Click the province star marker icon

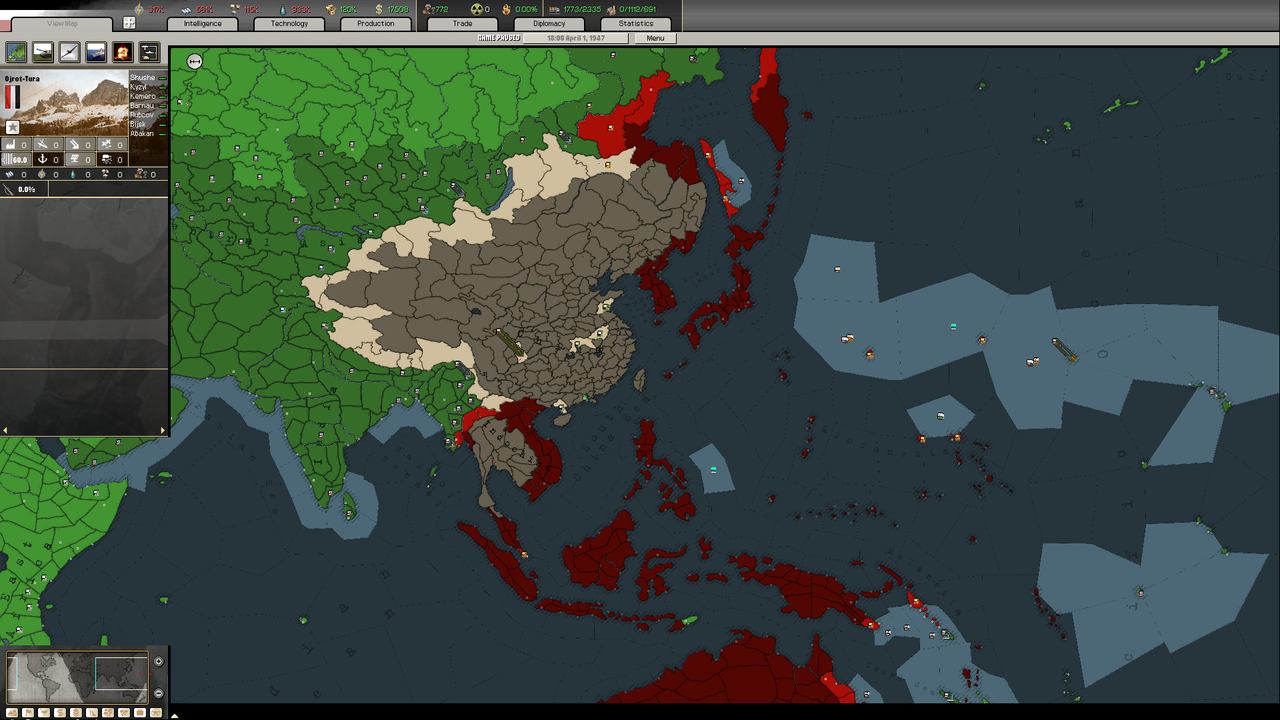(13, 127)
